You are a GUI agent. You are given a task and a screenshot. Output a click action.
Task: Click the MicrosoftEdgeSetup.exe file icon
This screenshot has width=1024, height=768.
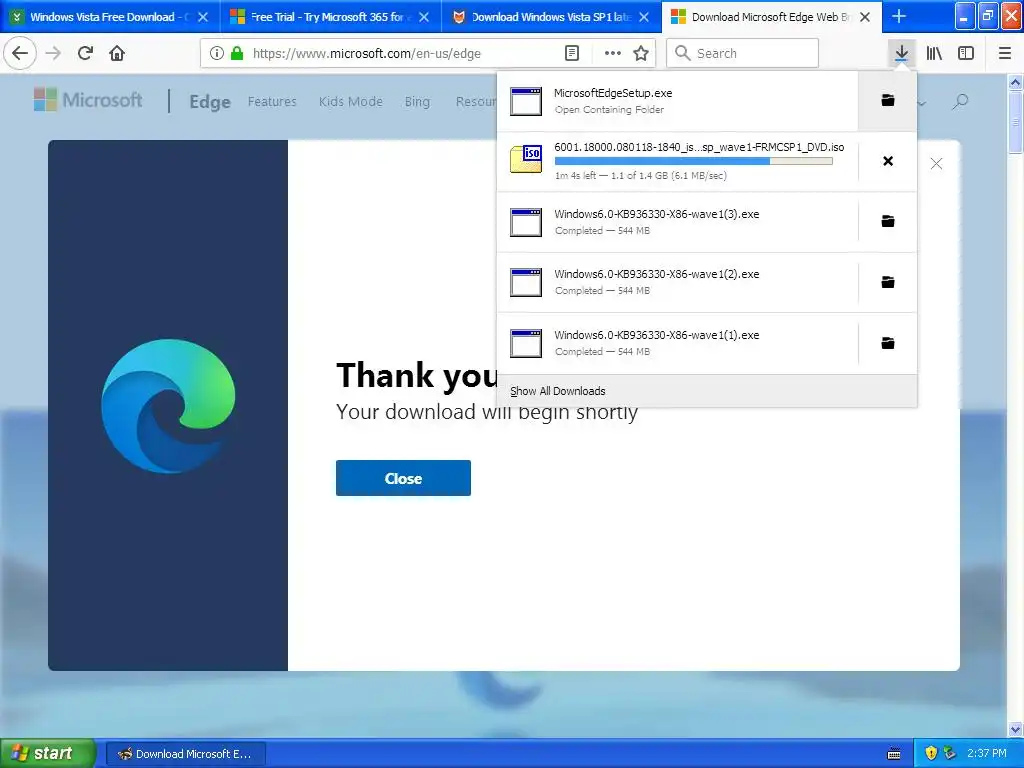pyautogui.click(x=526, y=101)
